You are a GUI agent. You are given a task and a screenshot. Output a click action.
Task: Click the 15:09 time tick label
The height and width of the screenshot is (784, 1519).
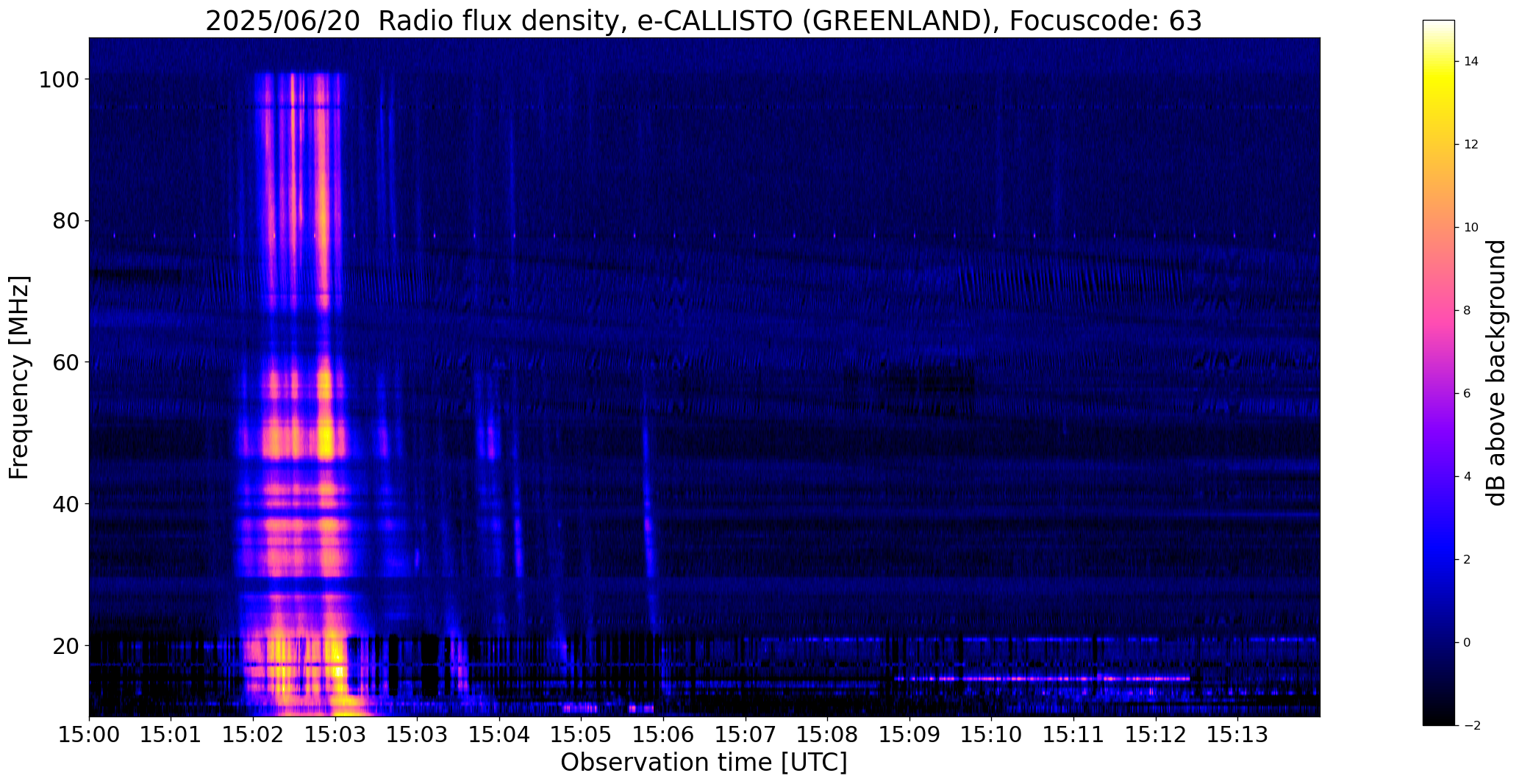[x=909, y=734]
